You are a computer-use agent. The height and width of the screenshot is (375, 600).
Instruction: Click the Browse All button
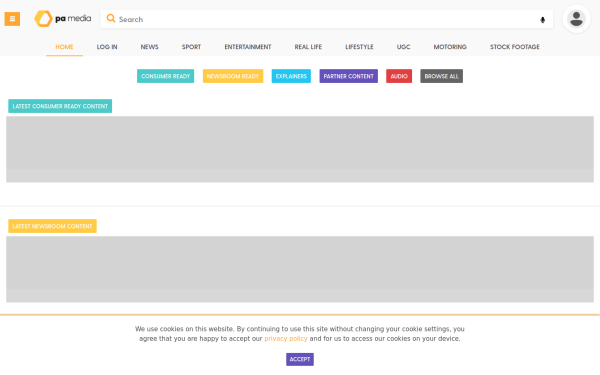(x=442, y=76)
